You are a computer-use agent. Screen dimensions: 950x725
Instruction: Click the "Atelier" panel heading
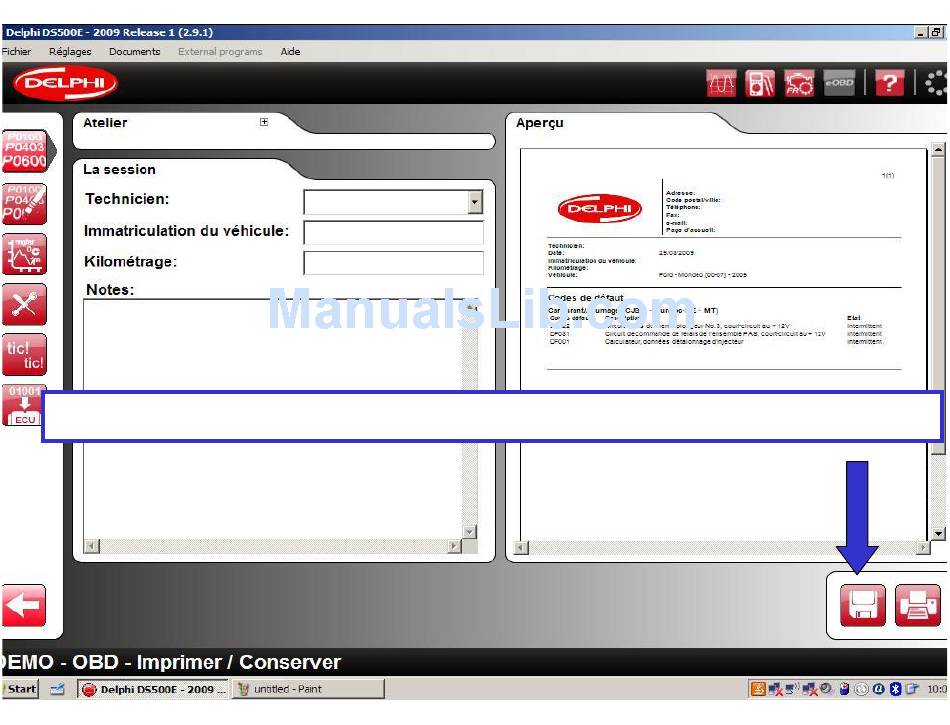[105, 123]
